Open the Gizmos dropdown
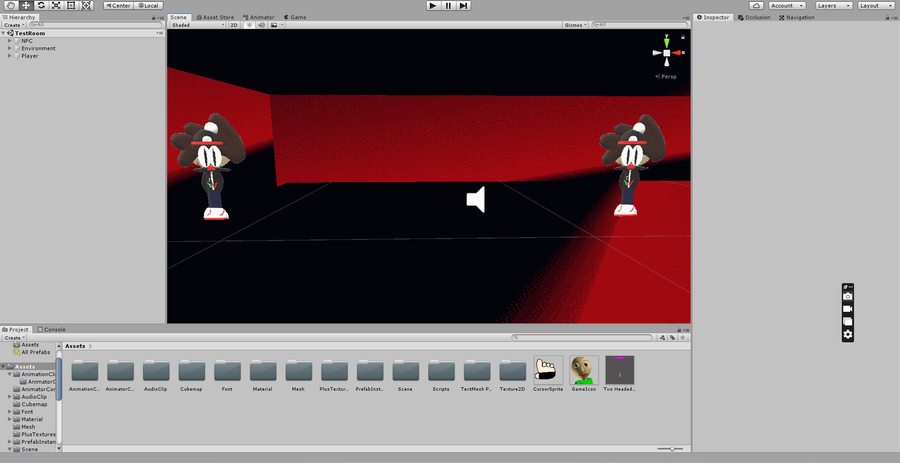Viewport: 900px width, 463px height. (x=576, y=25)
